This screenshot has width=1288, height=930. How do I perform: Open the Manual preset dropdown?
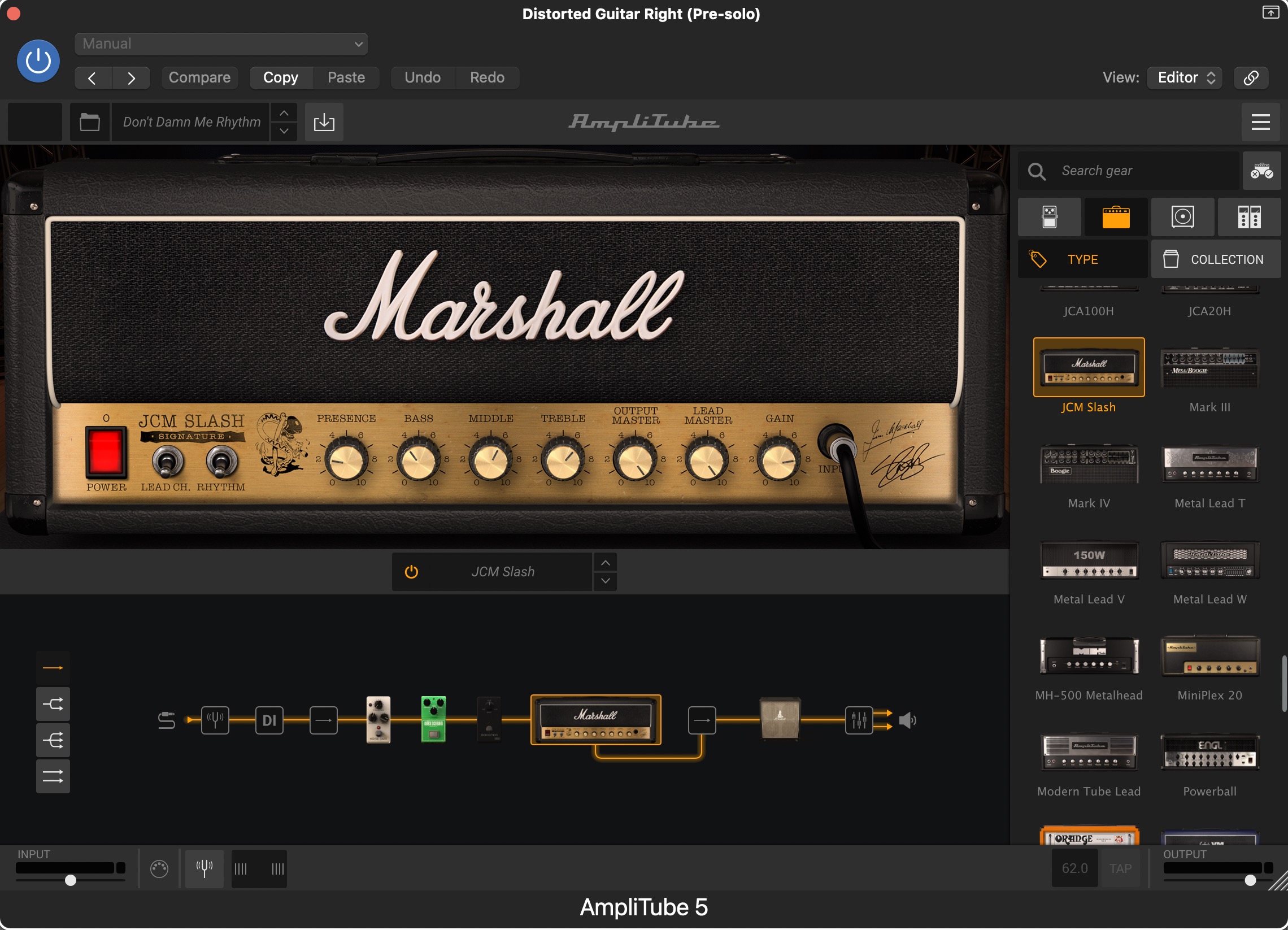tap(221, 44)
